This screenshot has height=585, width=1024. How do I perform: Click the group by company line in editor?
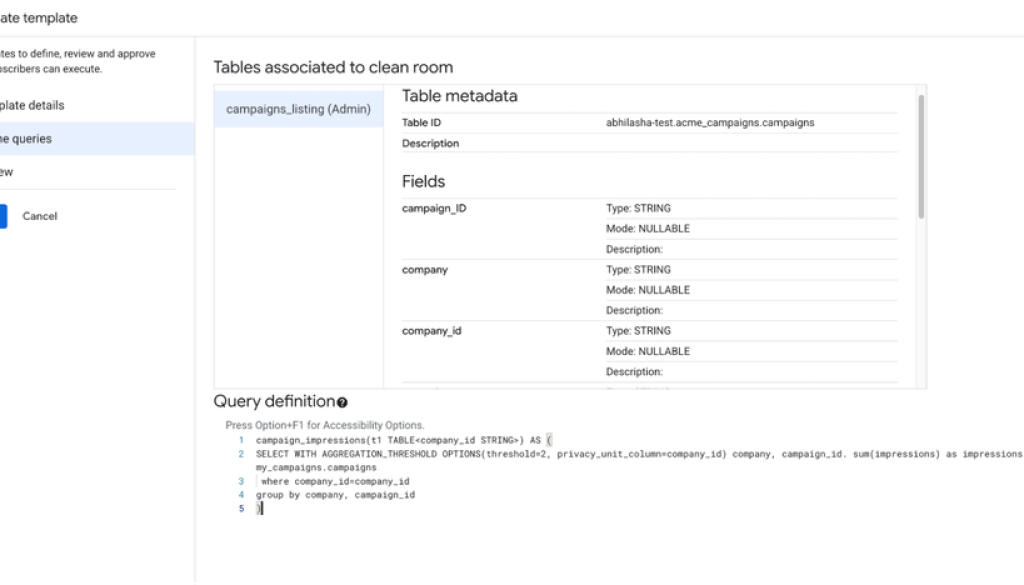(x=335, y=495)
